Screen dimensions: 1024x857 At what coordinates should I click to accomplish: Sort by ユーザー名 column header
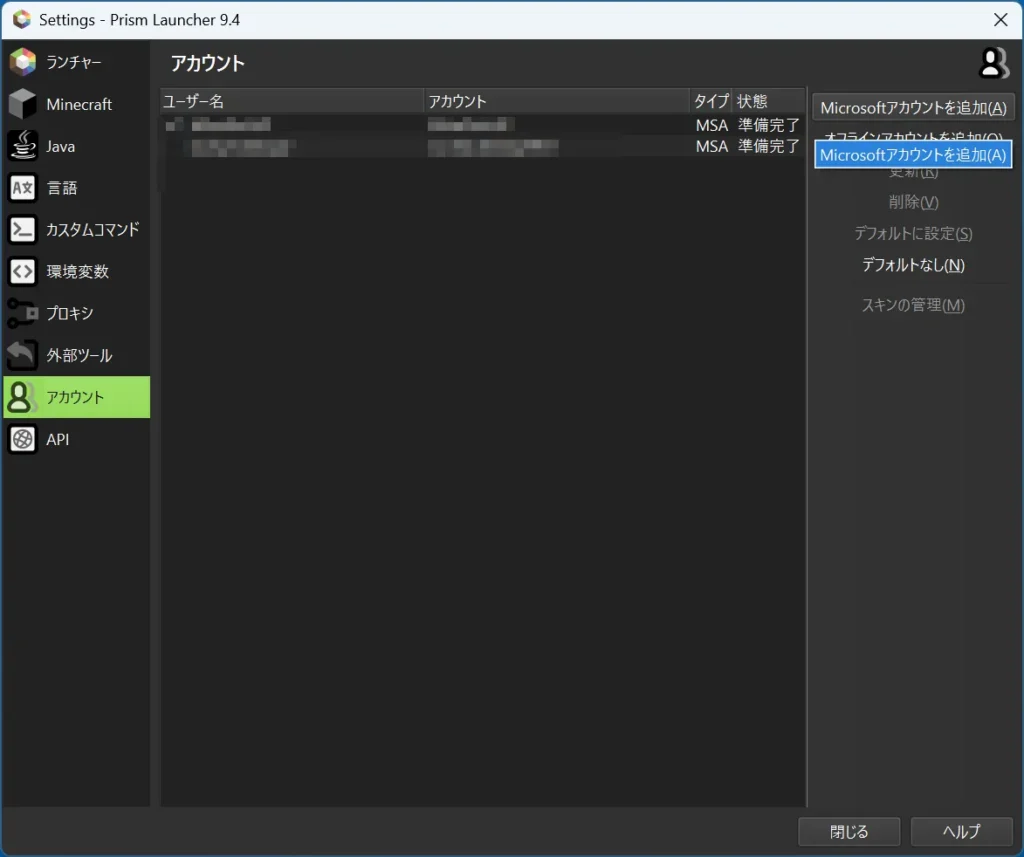tap(291, 101)
